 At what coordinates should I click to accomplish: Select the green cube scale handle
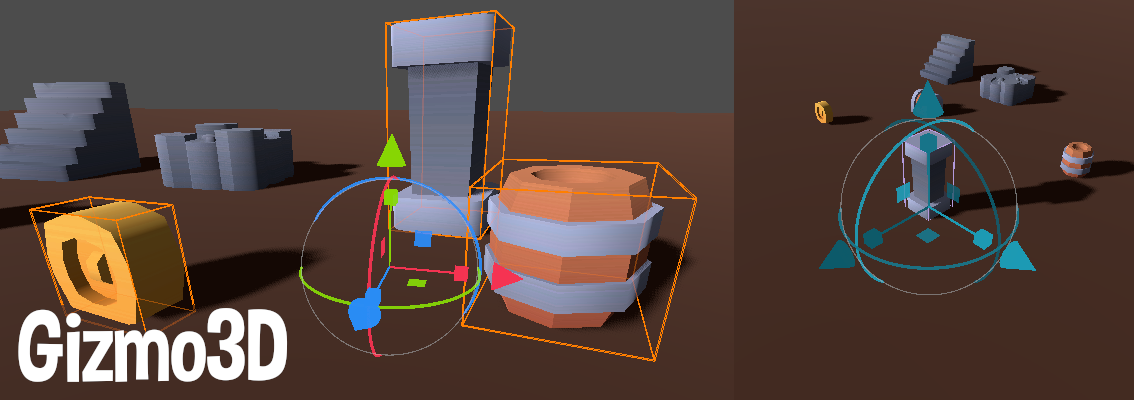point(391,197)
